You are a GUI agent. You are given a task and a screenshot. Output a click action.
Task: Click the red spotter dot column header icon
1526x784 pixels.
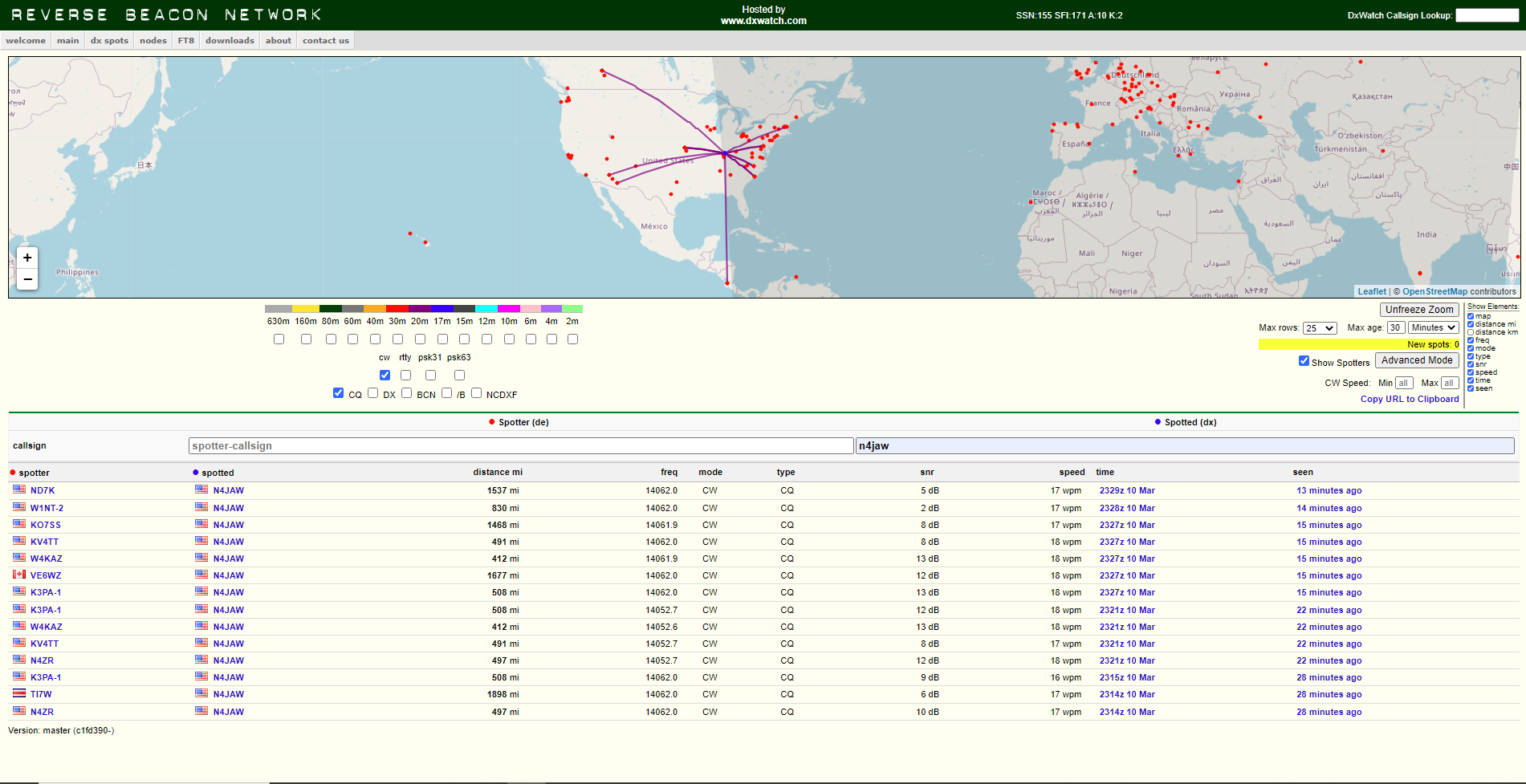pos(13,473)
